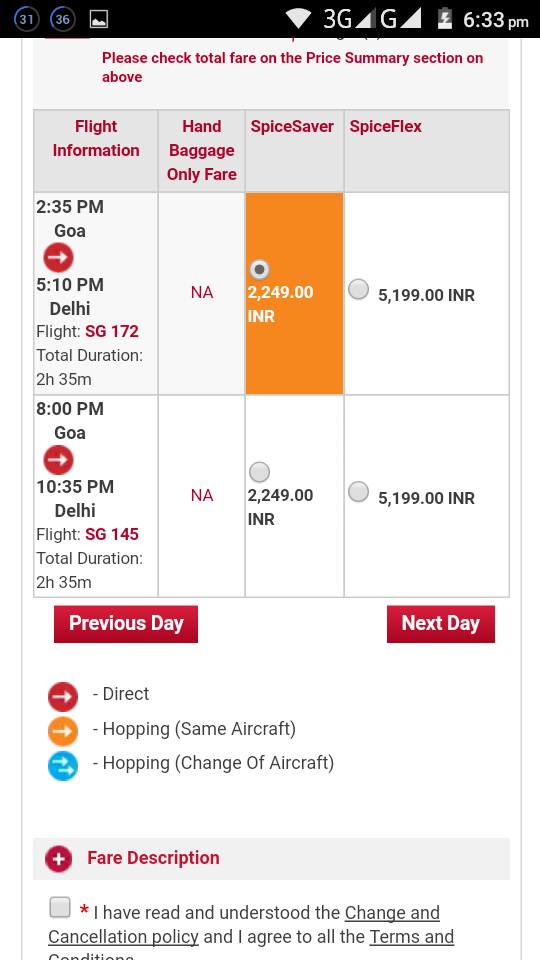Tap the battery icon in status bar
This screenshot has width=540, height=960.
tap(444, 19)
